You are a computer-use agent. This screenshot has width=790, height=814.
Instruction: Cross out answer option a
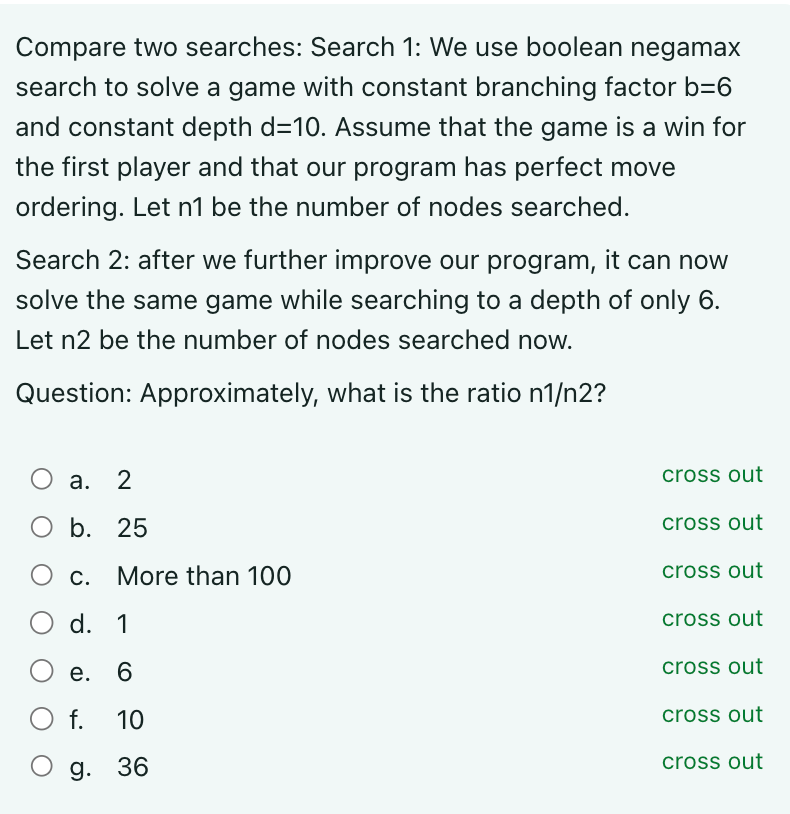click(712, 474)
